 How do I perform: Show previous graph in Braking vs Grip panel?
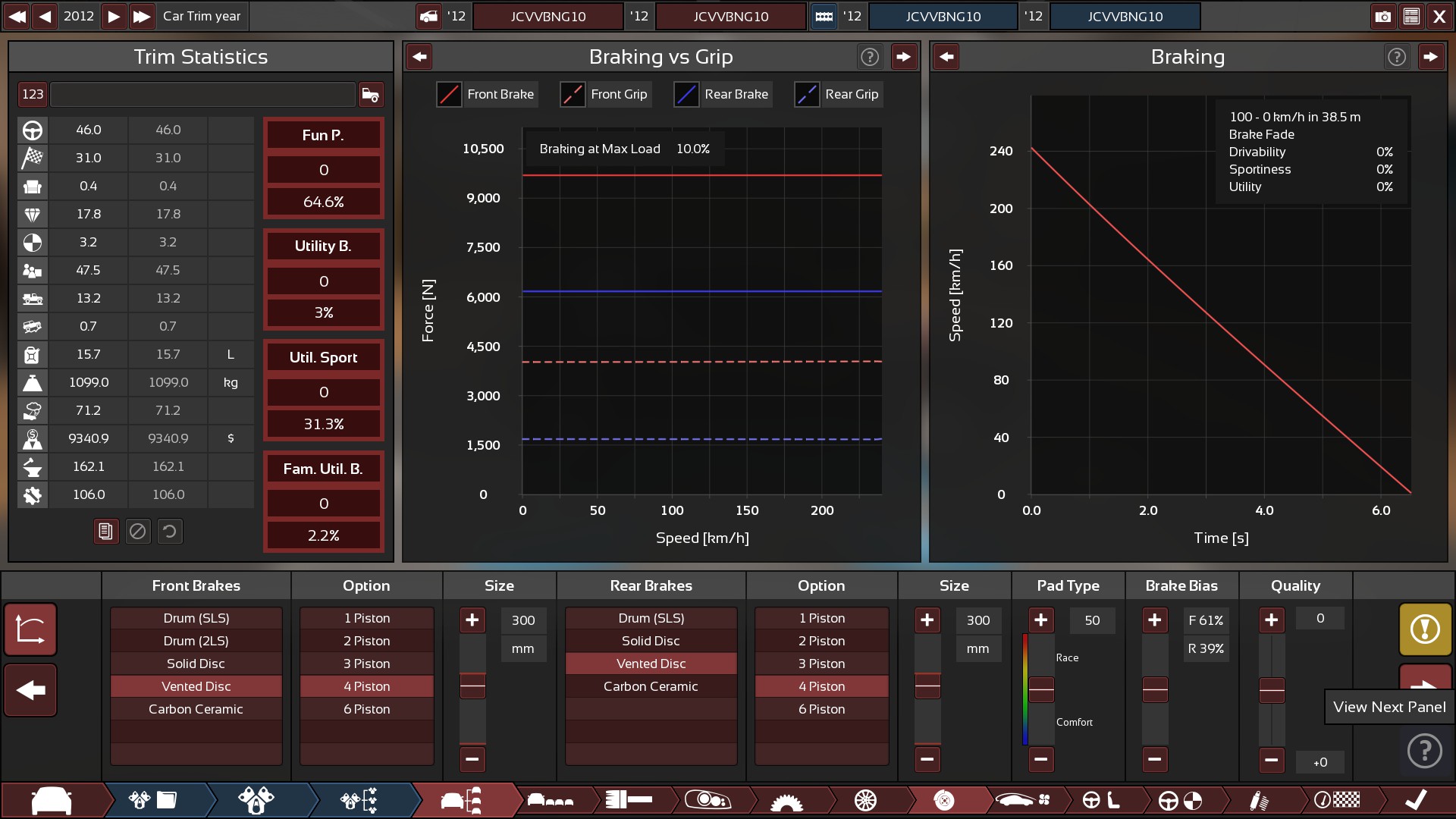pos(419,57)
